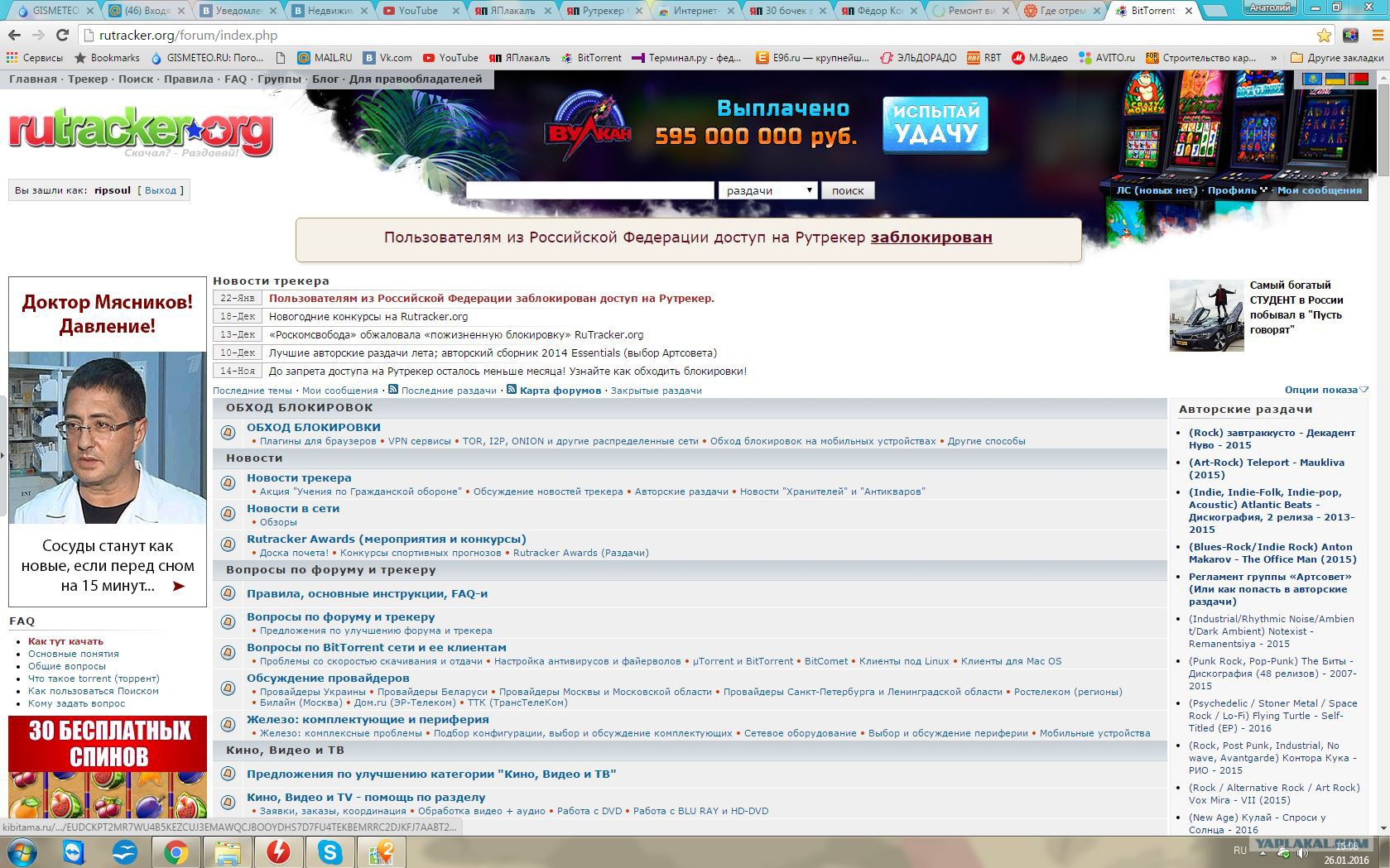Open TeamViewer from the taskbar
The width and height of the screenshot is (1390, 868).
73,851
